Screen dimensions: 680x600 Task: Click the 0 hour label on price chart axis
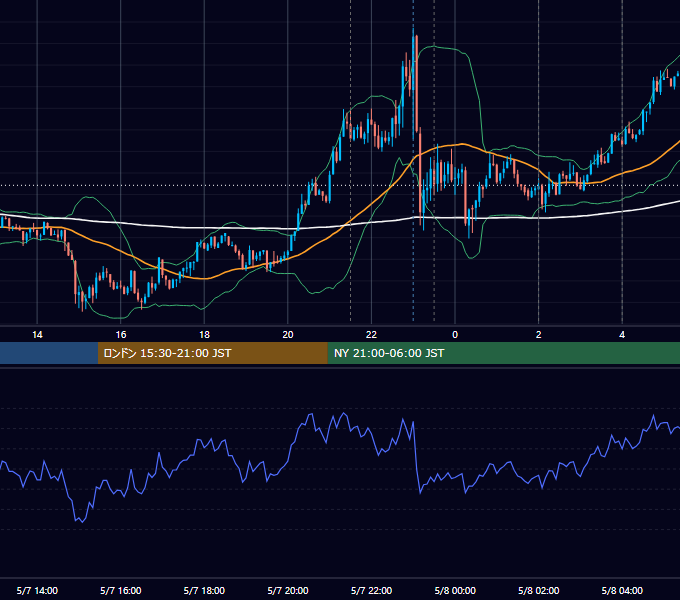click(455, 335)
